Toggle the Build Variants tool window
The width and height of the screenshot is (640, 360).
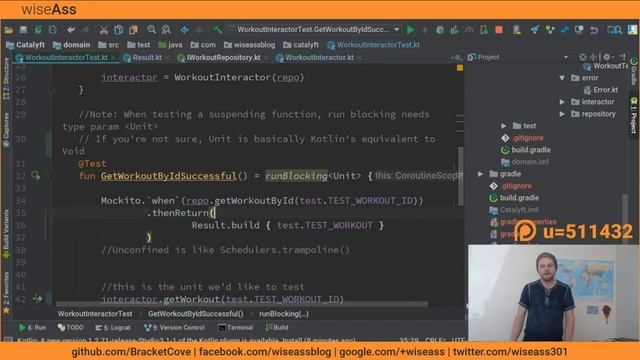[x=6, y=233]
